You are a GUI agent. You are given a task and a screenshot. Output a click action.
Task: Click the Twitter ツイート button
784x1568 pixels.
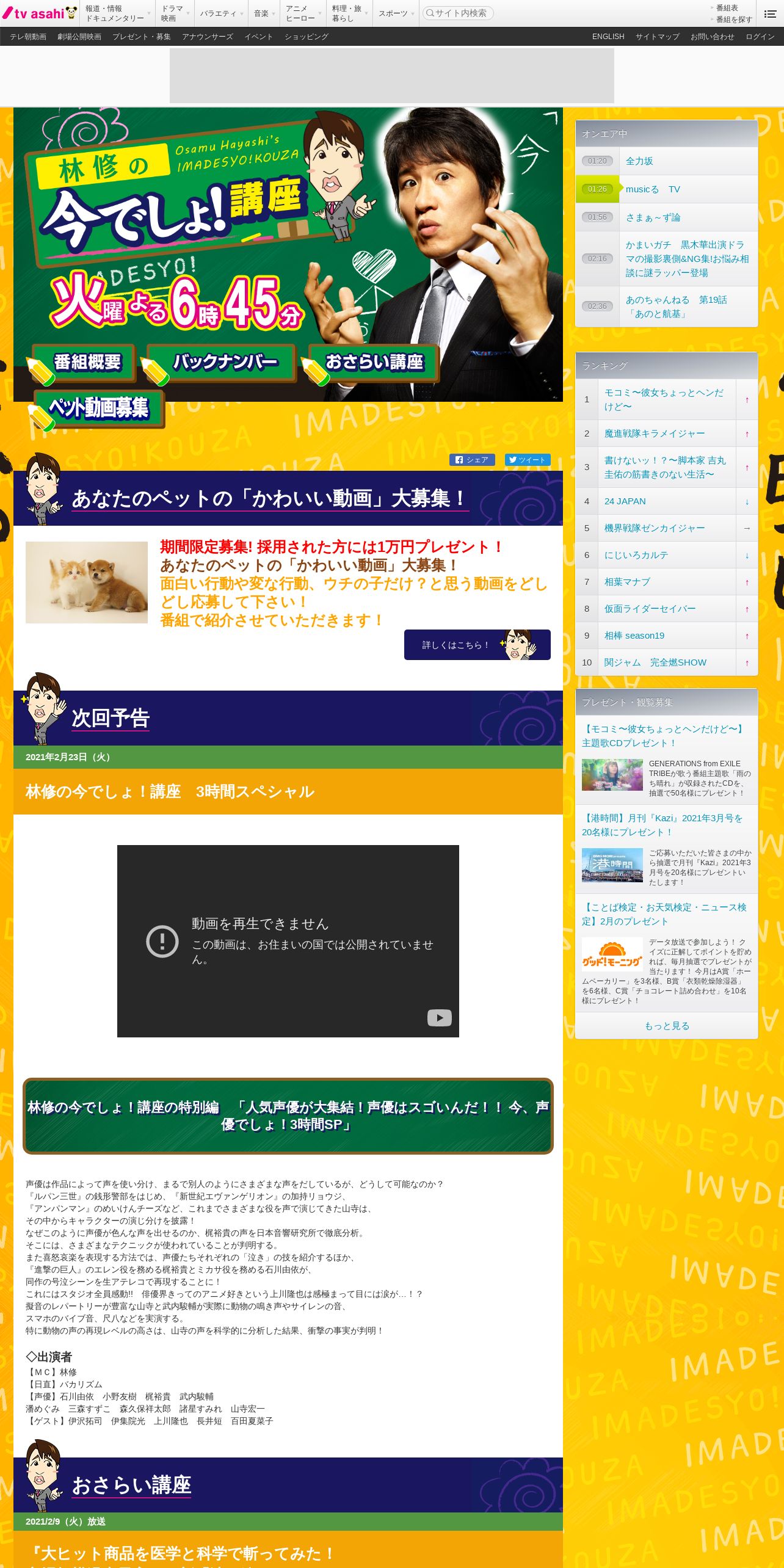point(528,460)
